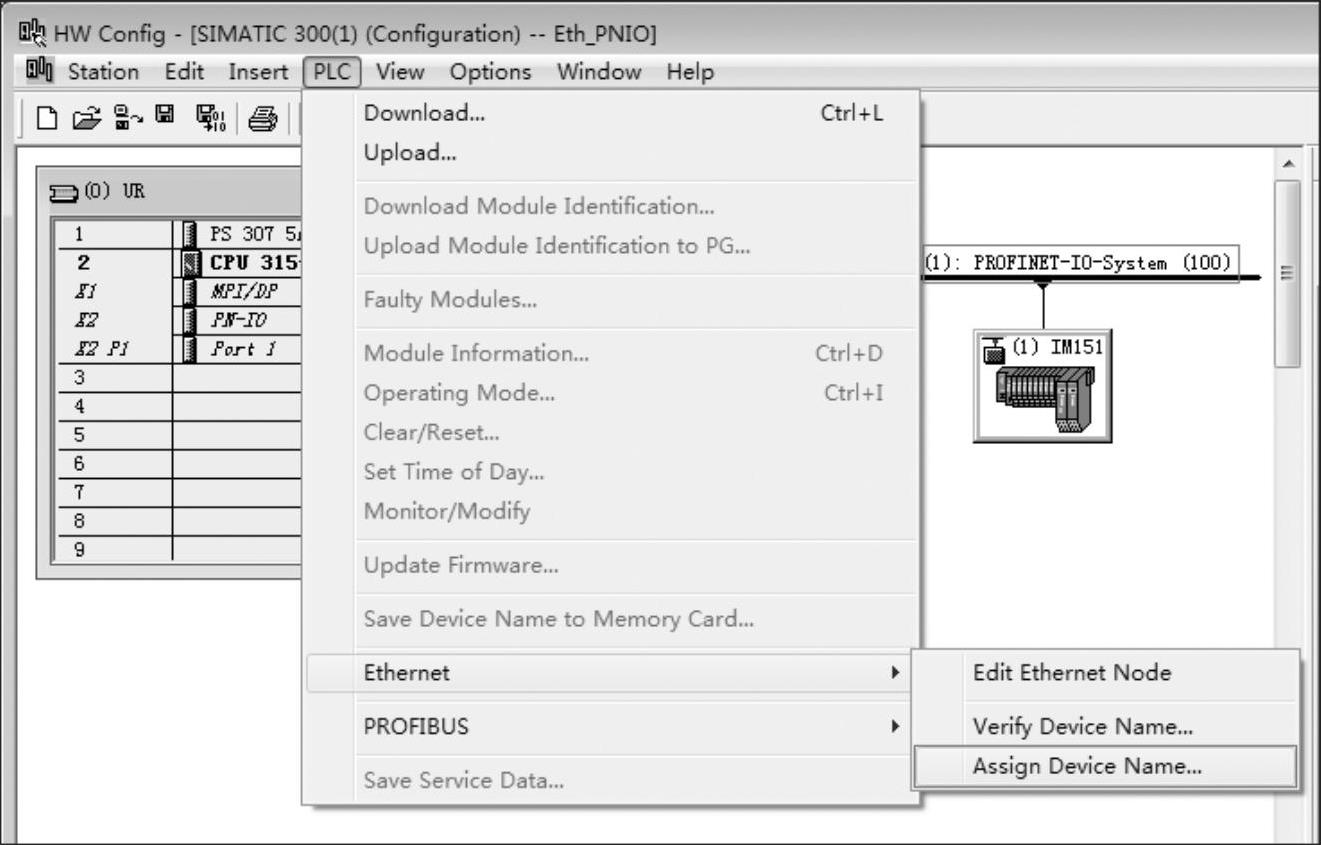Click the Save and Compile toolbar icon
1321x845 pixels.
click(209, 119)
